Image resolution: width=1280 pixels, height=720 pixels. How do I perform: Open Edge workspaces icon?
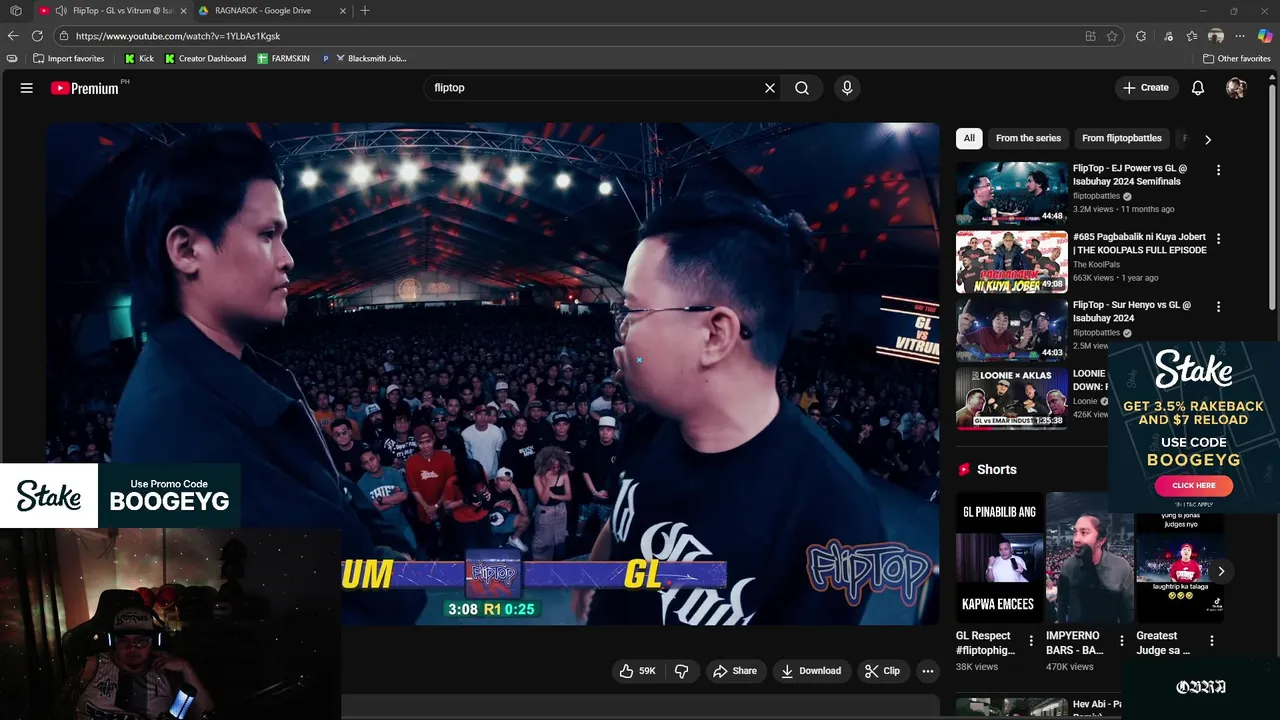click(15, 11)
